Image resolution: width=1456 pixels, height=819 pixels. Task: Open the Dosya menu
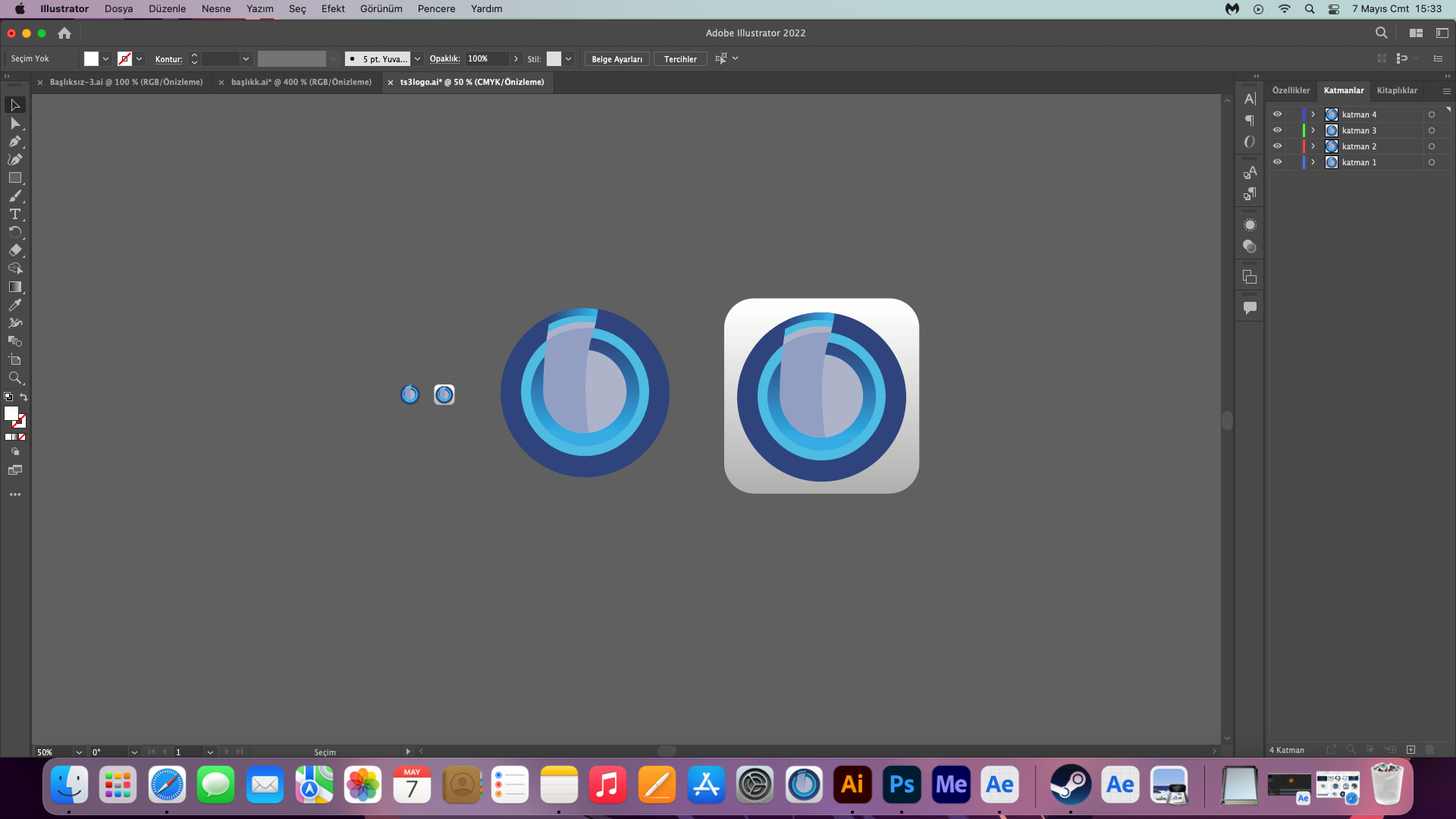point(118,9)
